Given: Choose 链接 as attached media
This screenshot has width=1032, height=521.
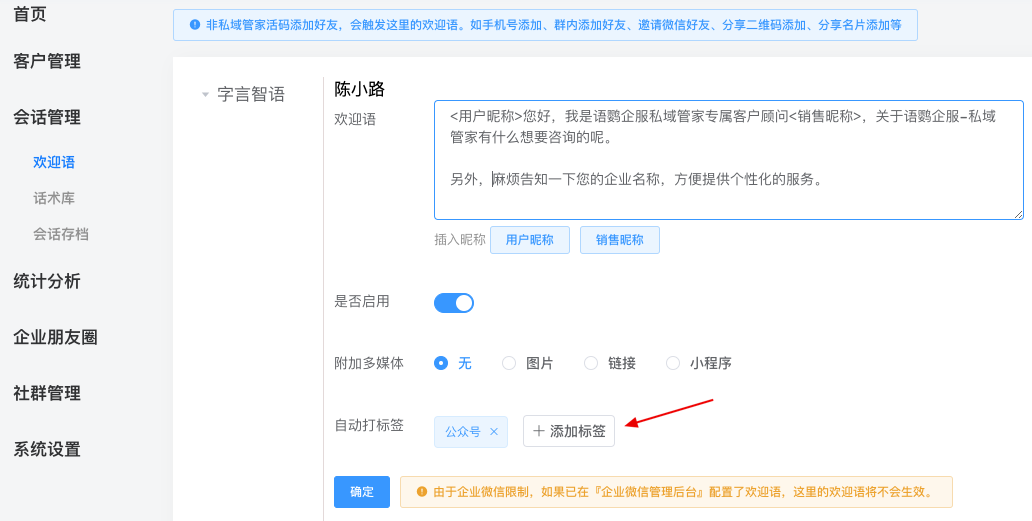Looking at the screenshot, I should (591, 363).
